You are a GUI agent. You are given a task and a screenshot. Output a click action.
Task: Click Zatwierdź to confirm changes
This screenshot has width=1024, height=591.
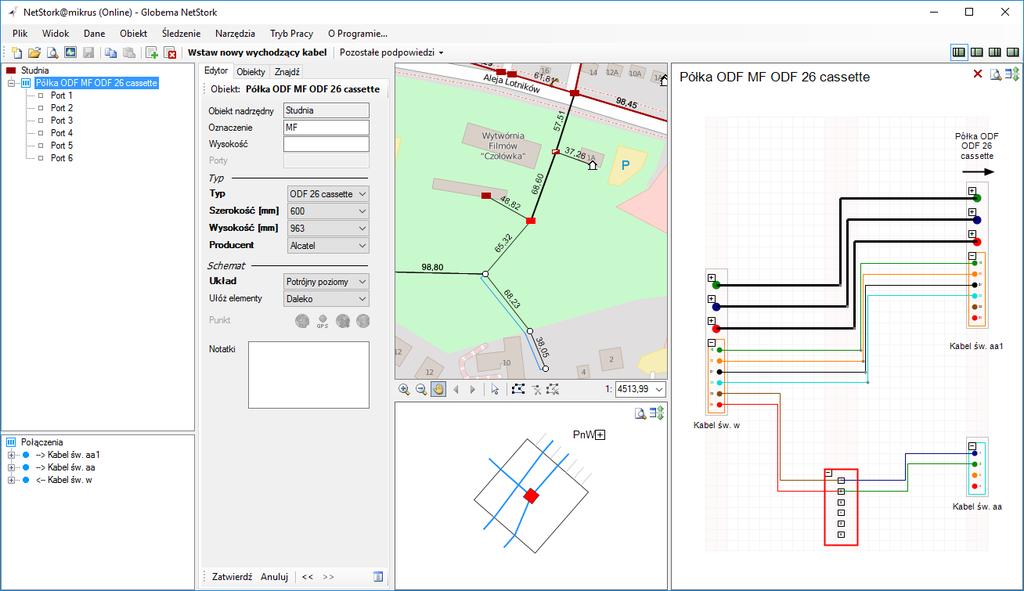click(232, 577)
